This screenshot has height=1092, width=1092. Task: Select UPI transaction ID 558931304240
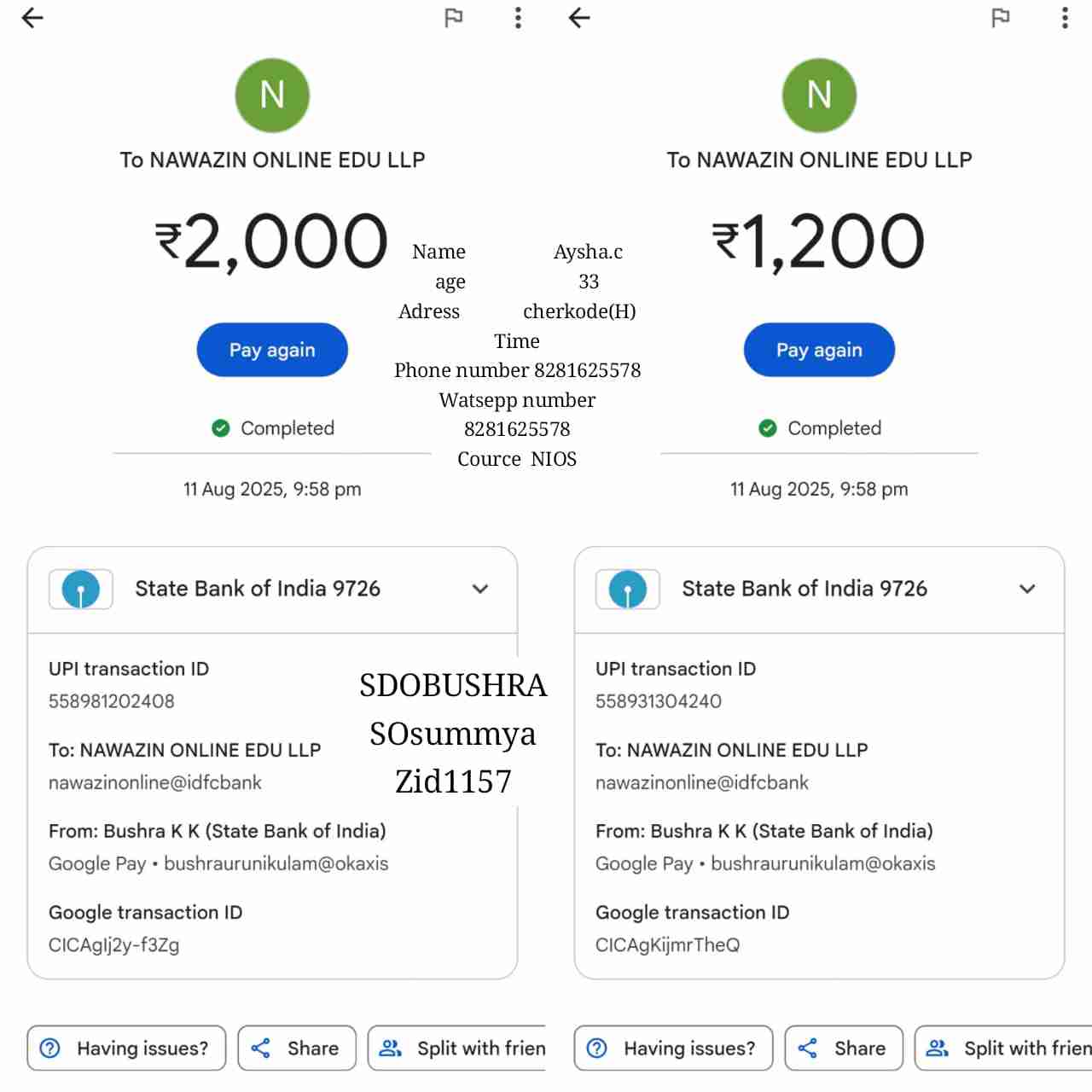(x=659, y=701)
